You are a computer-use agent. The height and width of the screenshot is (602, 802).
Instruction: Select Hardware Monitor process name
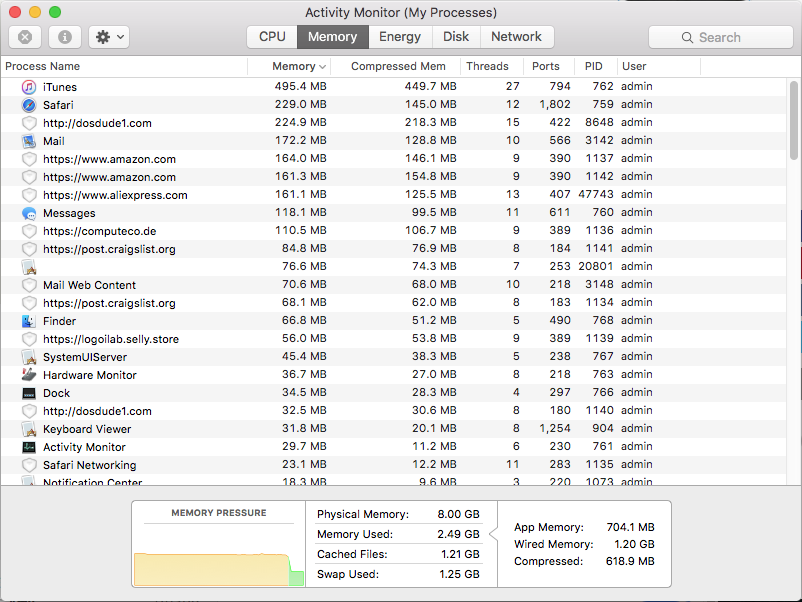(x=90, y=375)
